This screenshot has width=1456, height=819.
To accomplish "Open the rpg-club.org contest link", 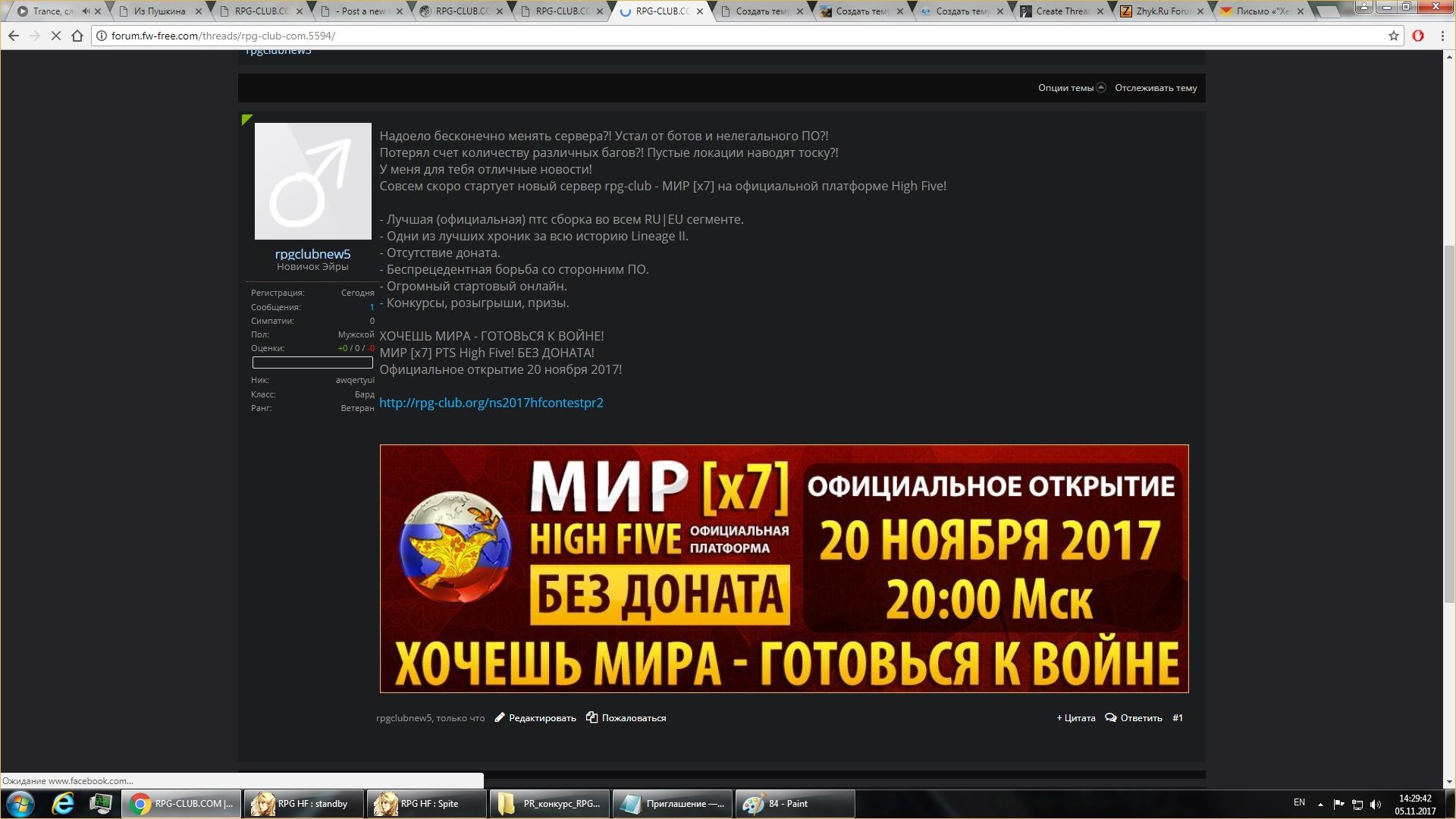I will point(491,403).
